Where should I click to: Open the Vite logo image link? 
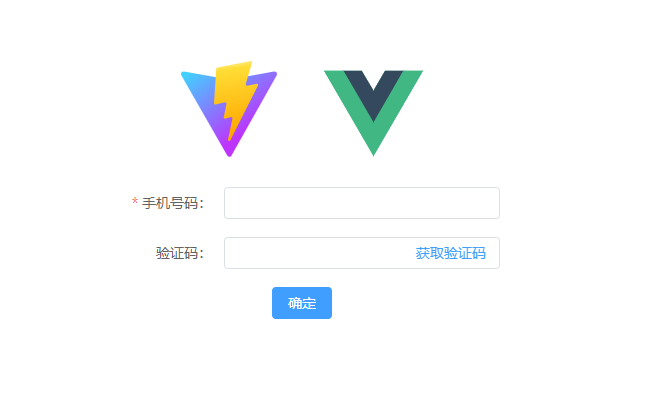coord(229,109)
